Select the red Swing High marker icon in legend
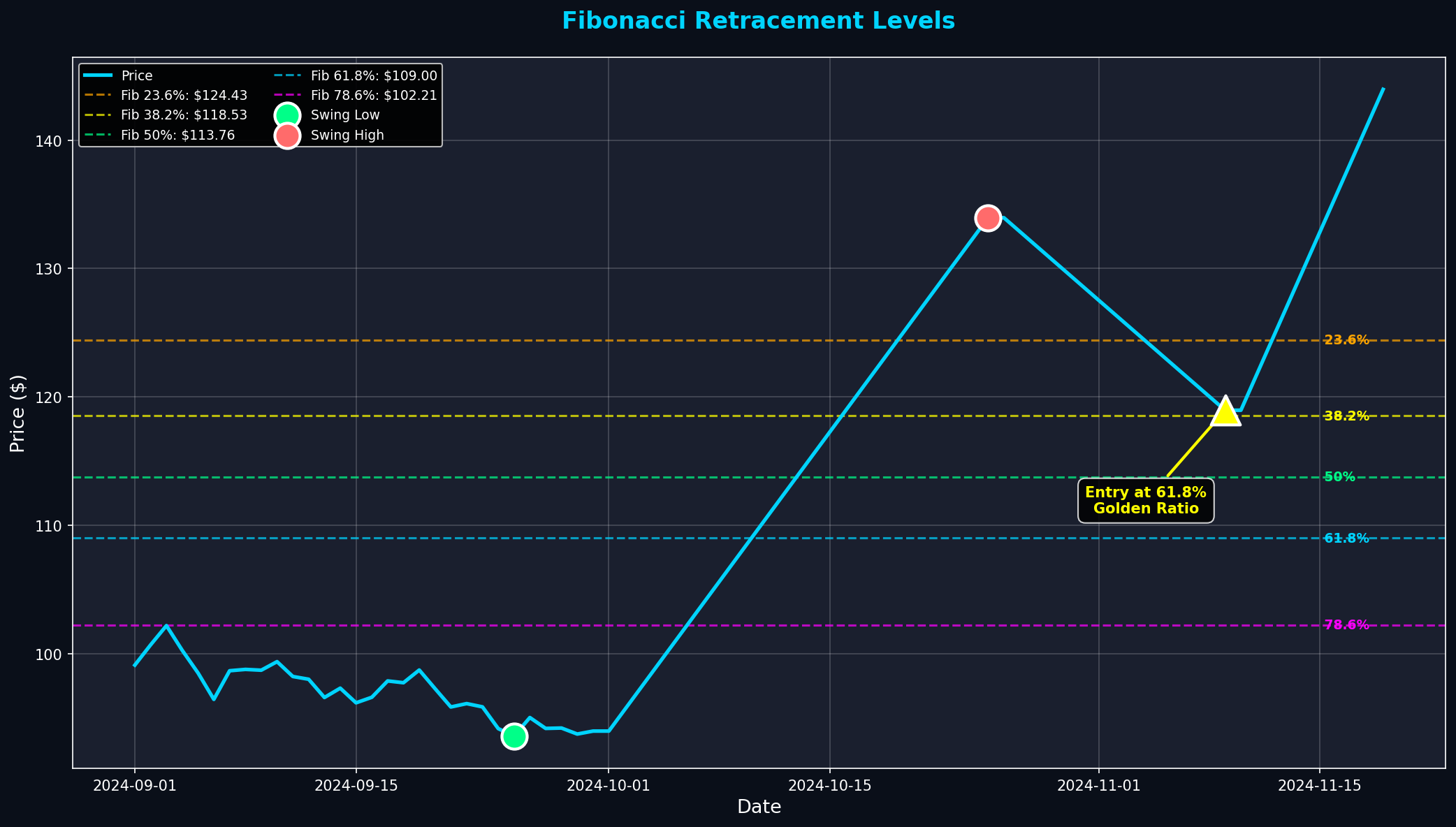1456x827 pixels. [x=286, y=135]
